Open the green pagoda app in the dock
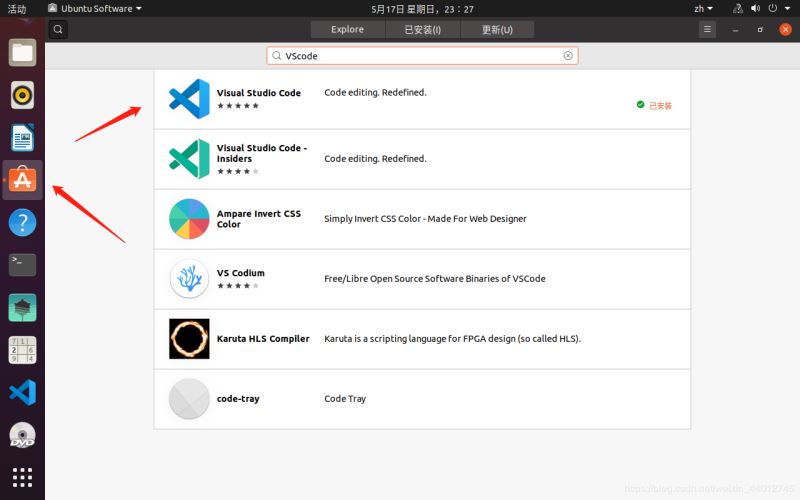 click(x=22, y=308)
